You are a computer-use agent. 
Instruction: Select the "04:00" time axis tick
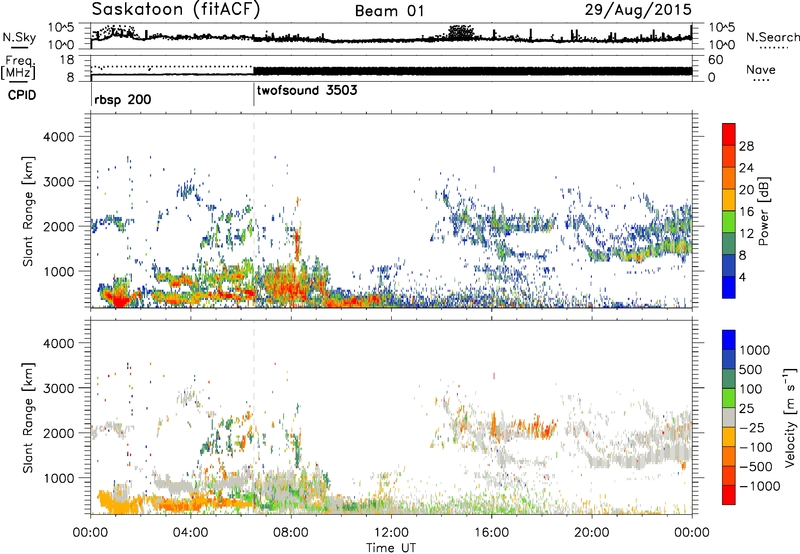pos(190,533)
